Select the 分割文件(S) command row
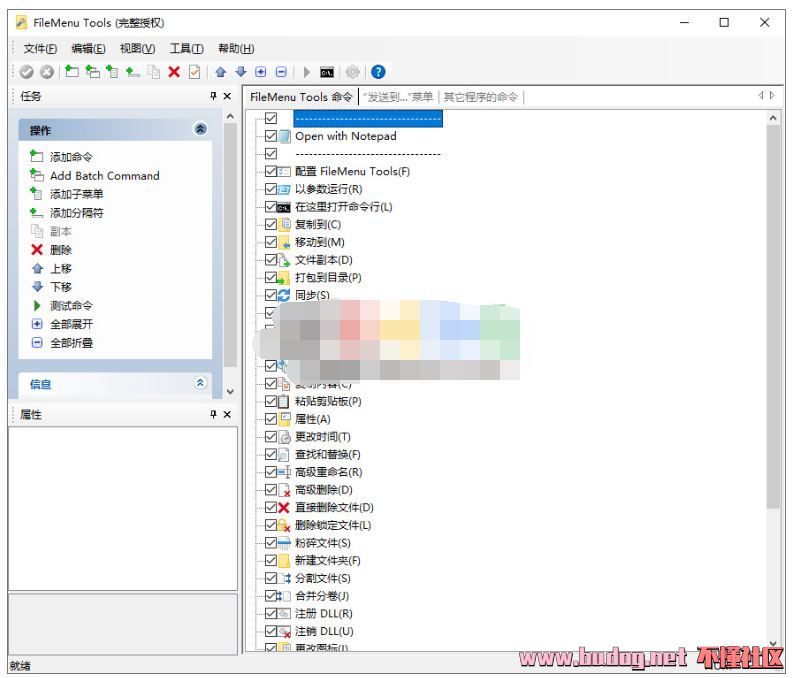 [x=323, y=578]
